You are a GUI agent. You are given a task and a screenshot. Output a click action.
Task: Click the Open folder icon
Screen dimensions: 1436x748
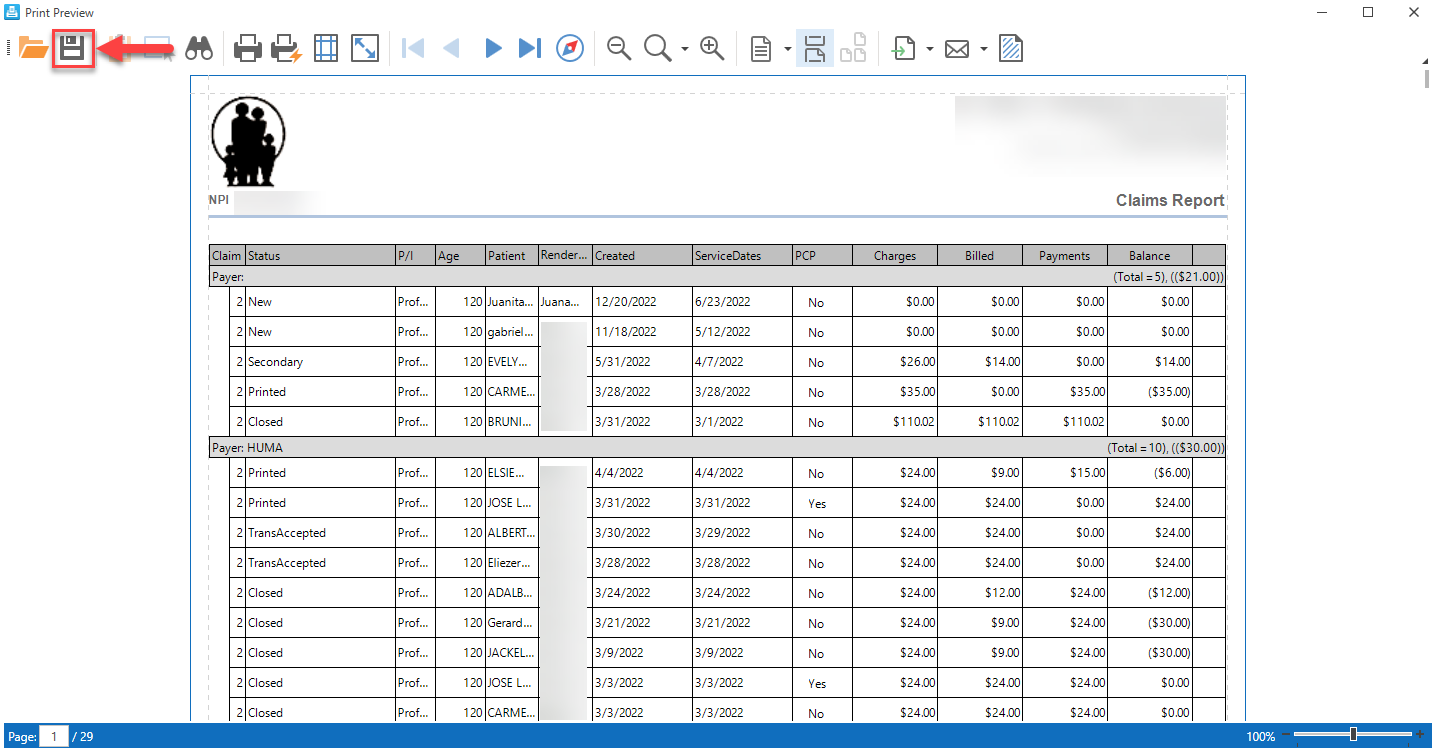[34, 48]
